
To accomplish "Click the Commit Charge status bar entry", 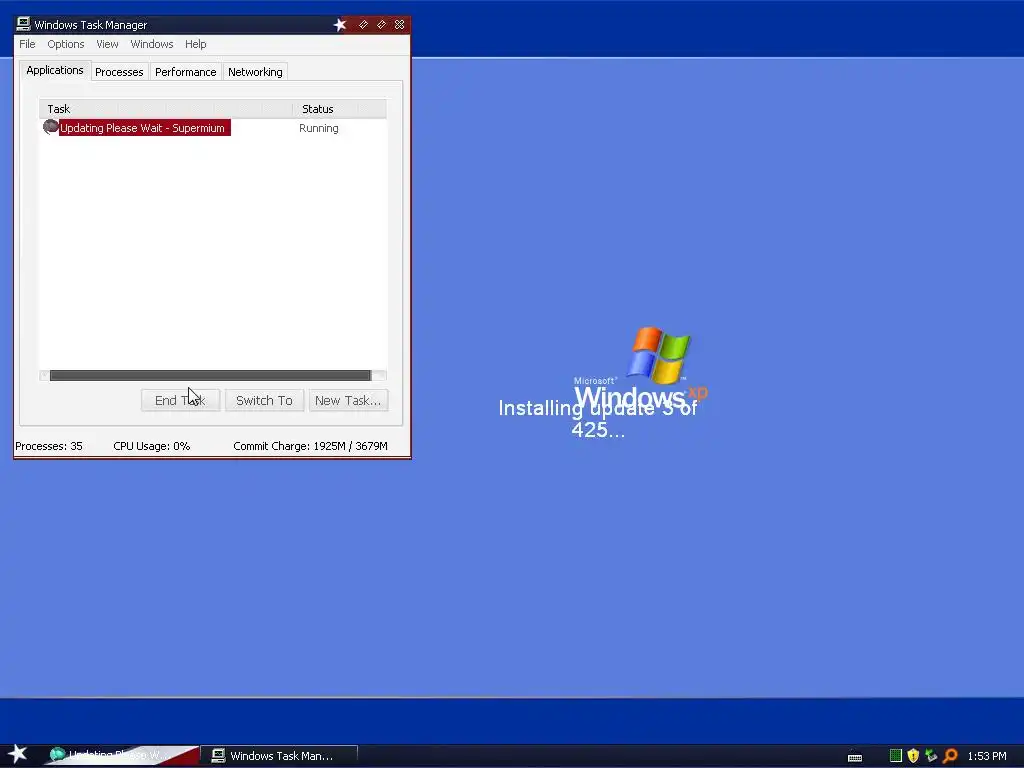I will [x=310, y=446].
